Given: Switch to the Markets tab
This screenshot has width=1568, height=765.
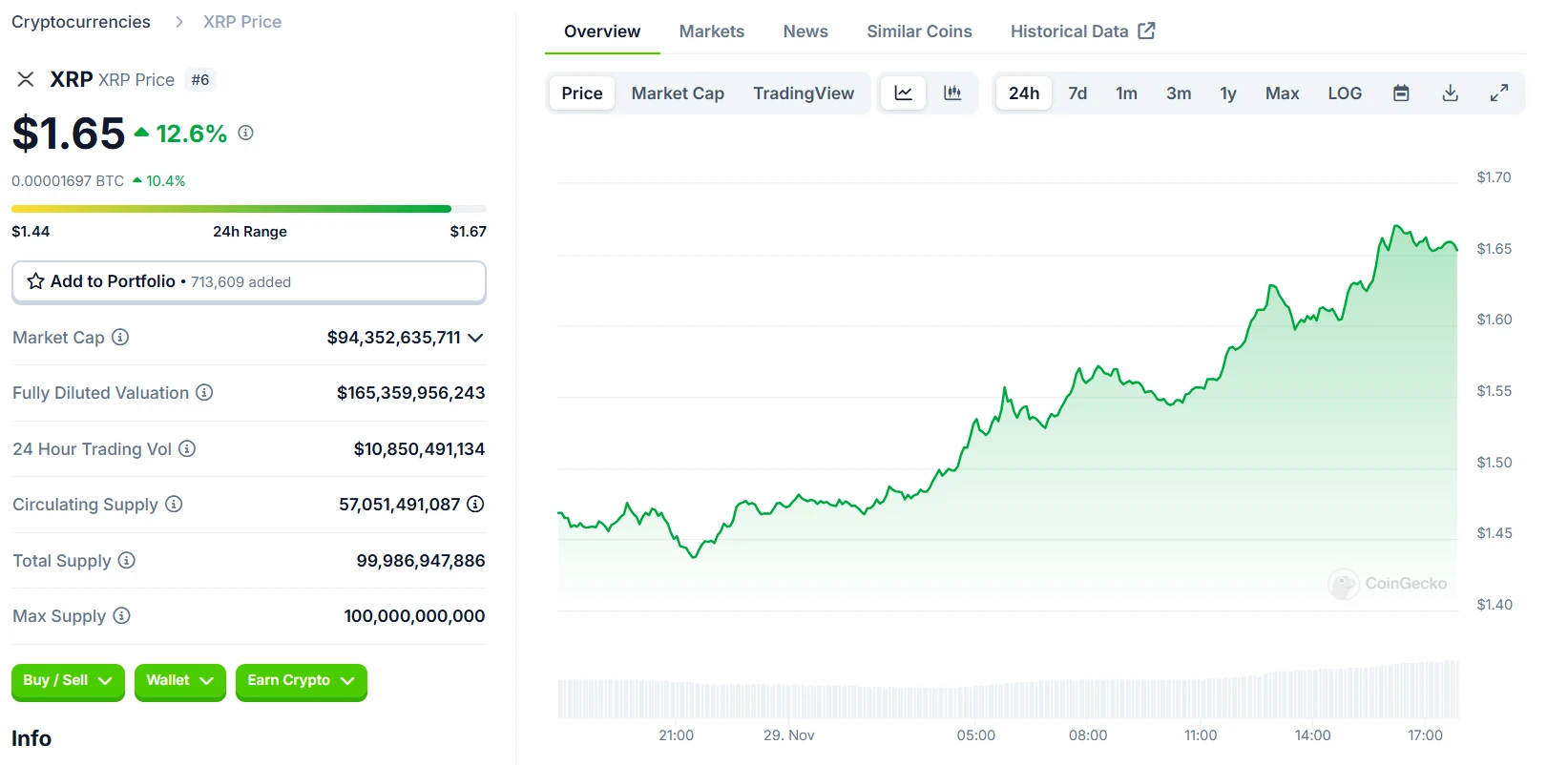Looking at the screenshot, I should tap(712, 31).
